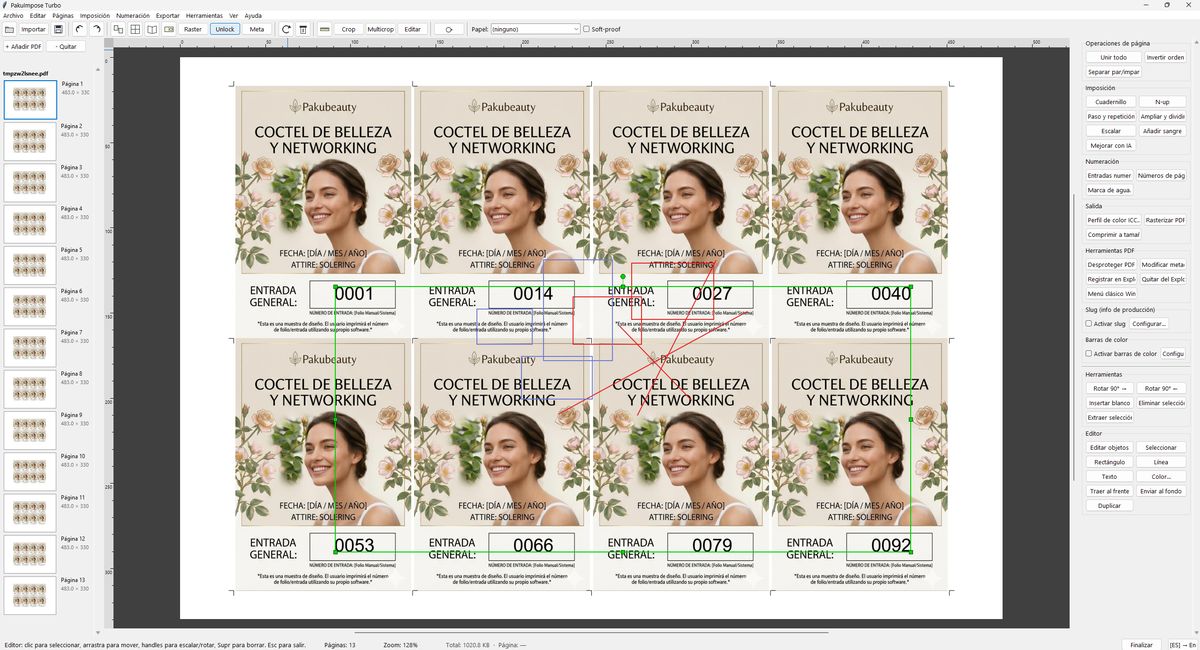Click the Multicrop button
Viewport: 1200px width, 650px height.
click(x=380, y=29)
